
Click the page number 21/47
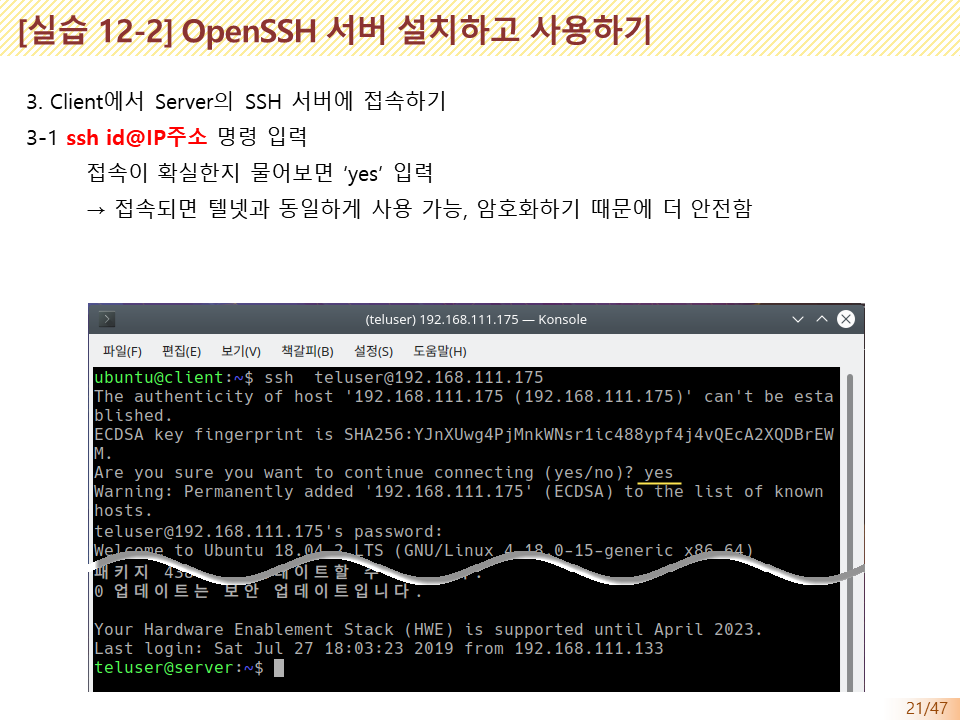click(x=925, y=707)
